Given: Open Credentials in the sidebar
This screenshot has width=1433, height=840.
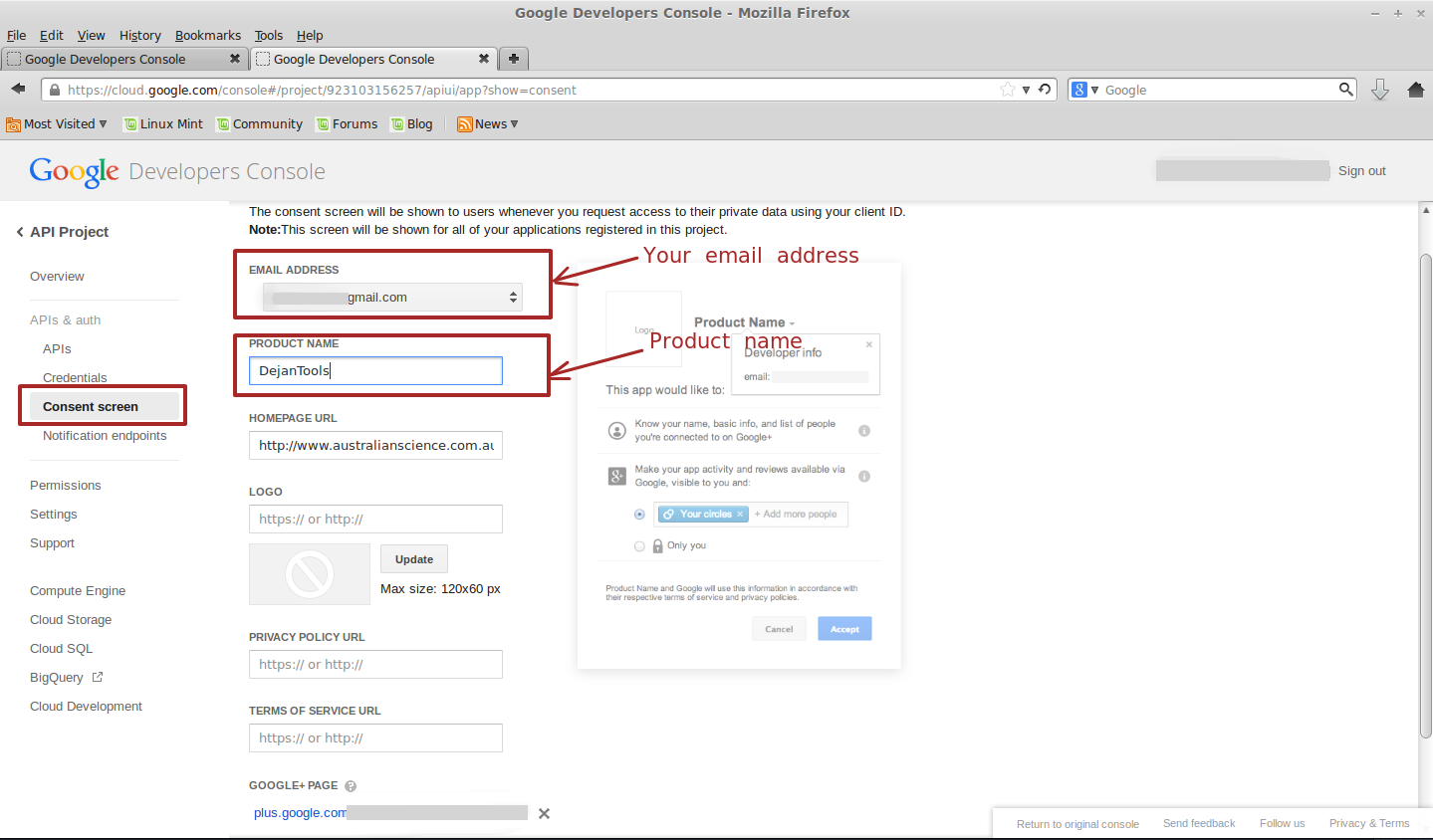Looking at the screenshot, I should pos(75,378).
